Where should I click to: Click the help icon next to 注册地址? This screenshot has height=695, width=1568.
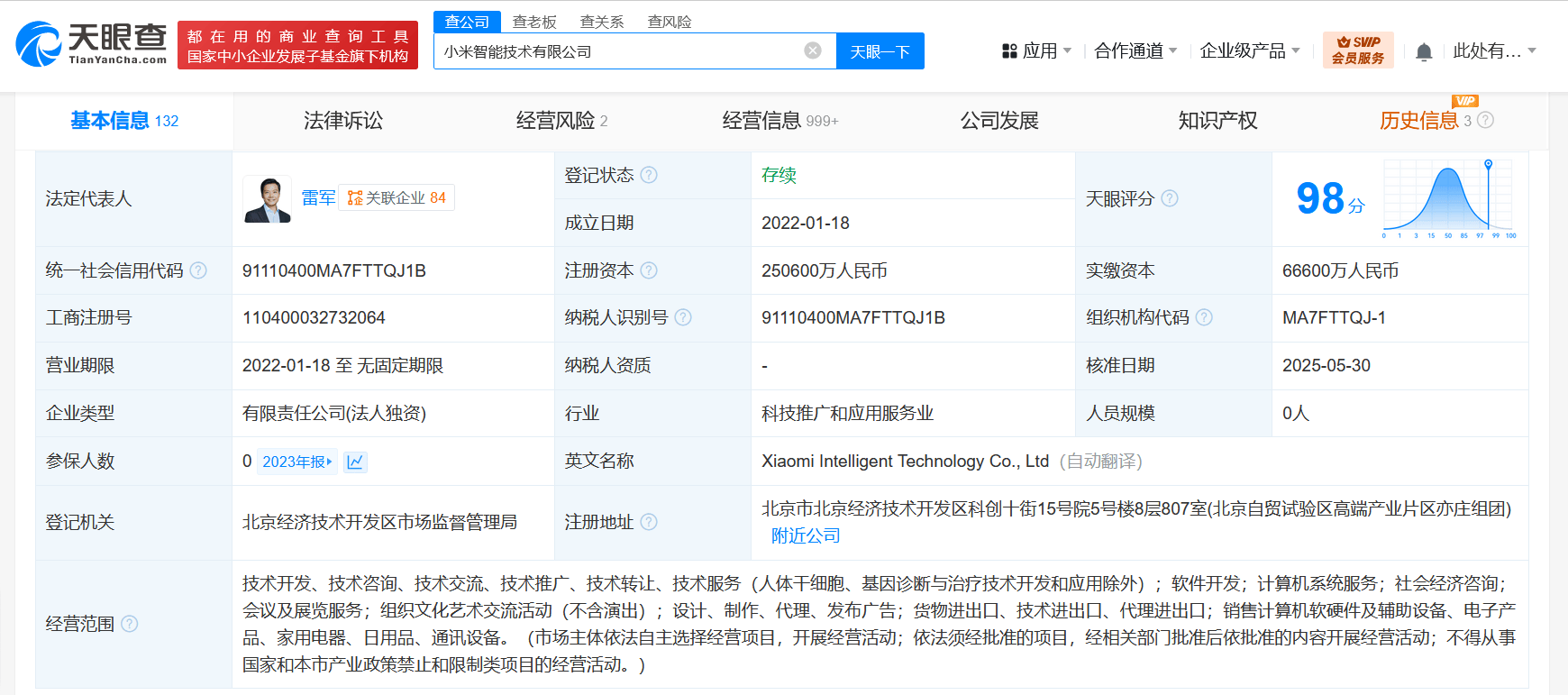(649, 522)
